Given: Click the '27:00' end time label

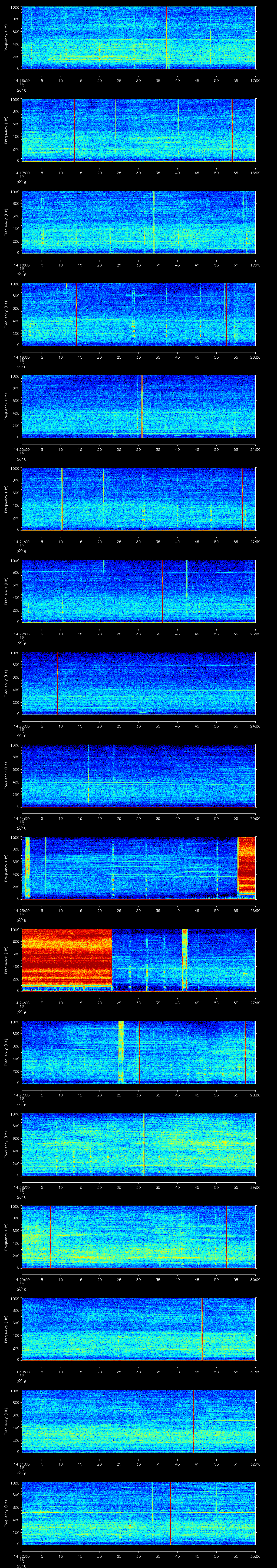Looking at the screenshot, I should click(255, 1003).
